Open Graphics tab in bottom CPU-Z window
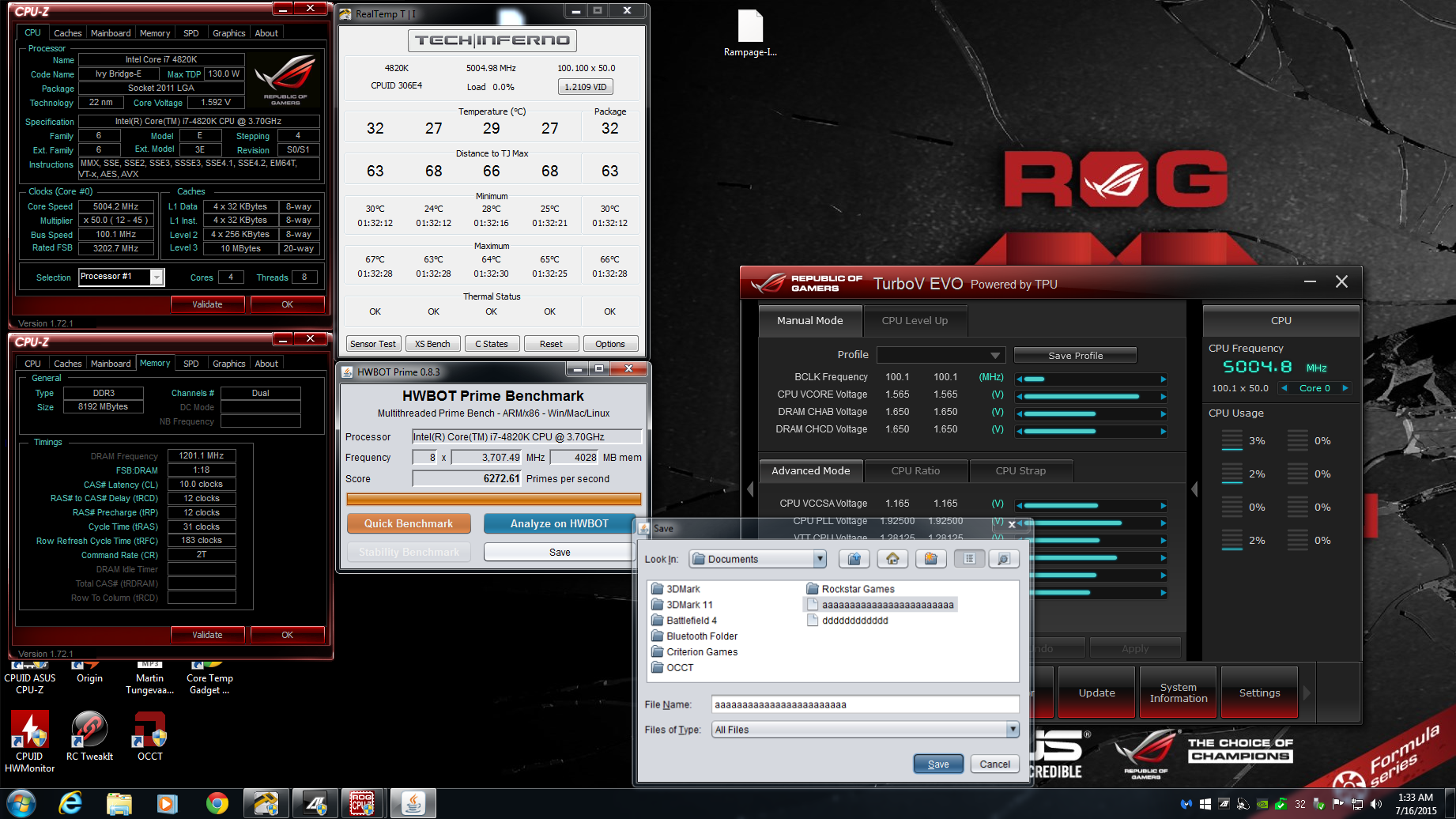Viewport: 1456px width, 819px height. coord(228,364)
